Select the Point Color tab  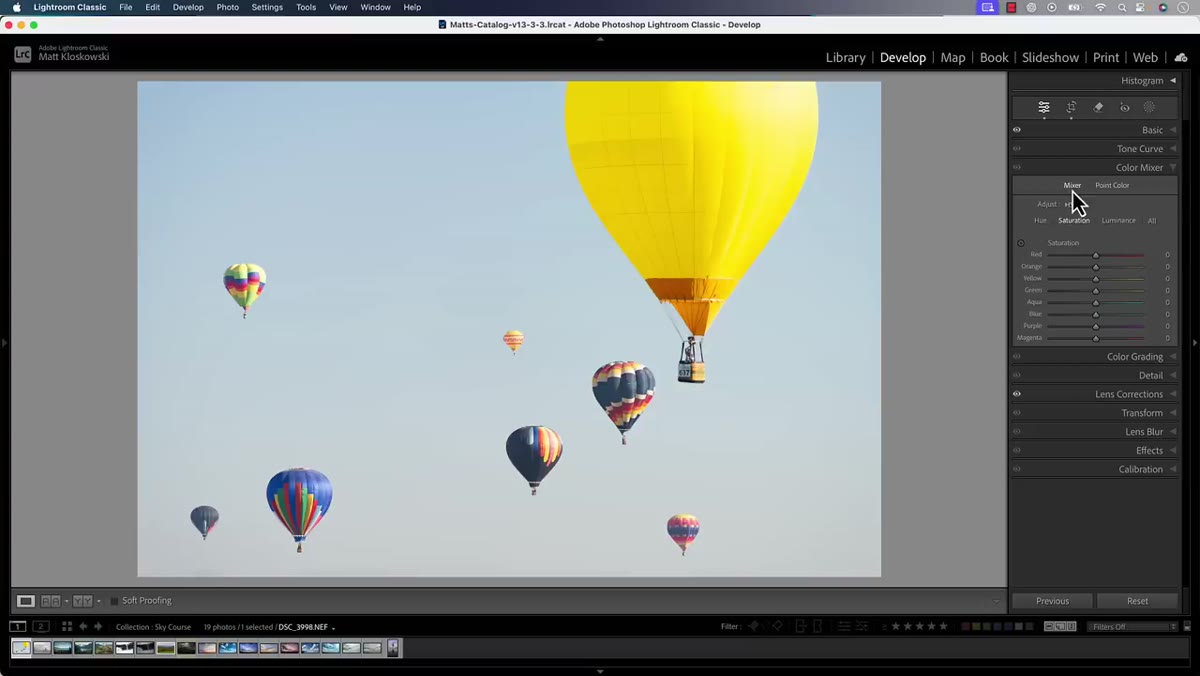1112,185
